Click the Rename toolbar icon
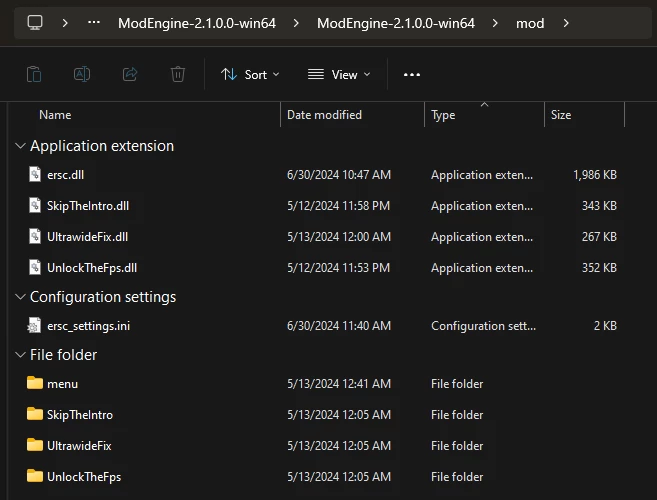The image size is (657, 500). (x=82, y=75)
